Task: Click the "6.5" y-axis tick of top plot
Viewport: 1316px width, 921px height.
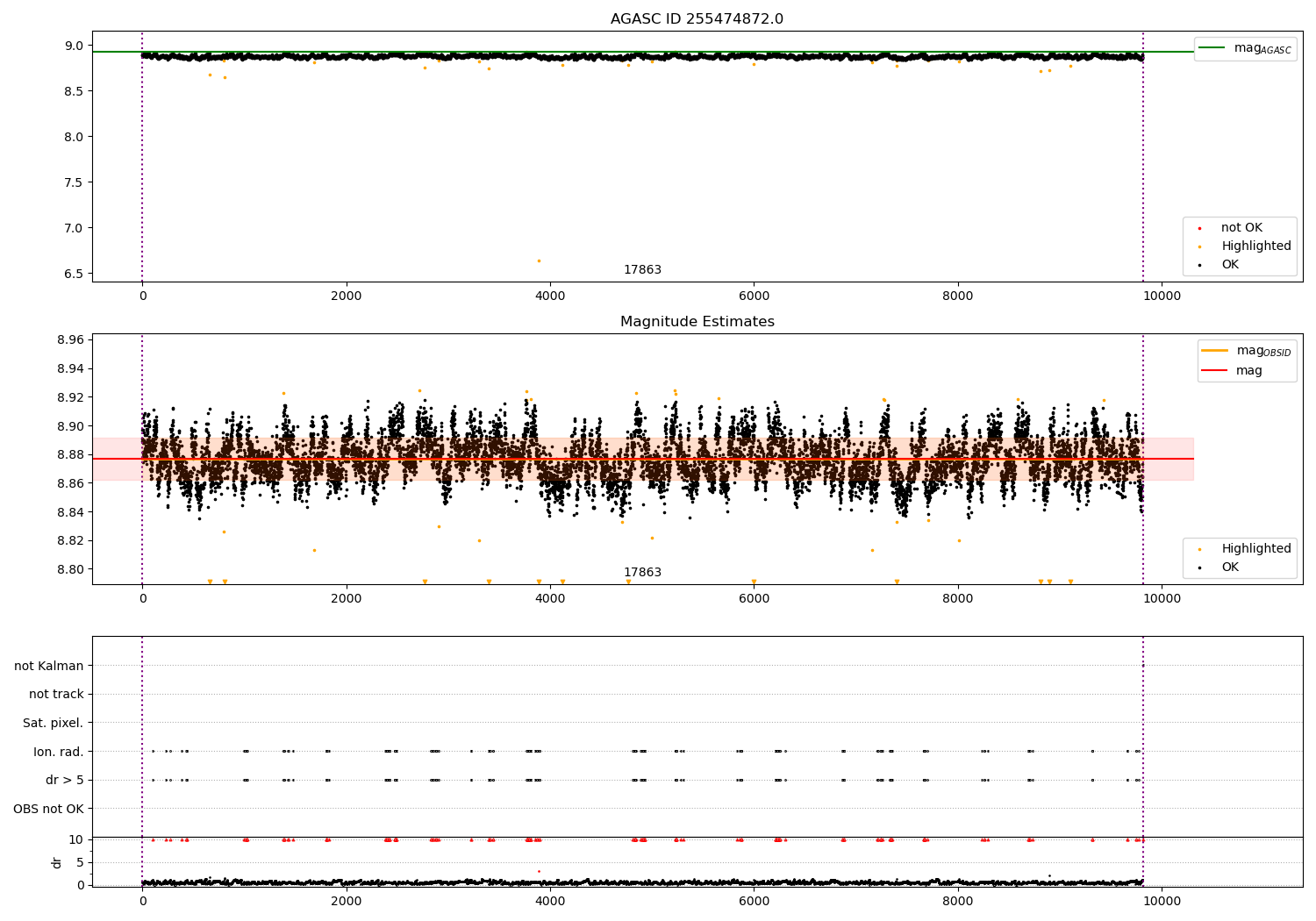Action: click(x=74, y=274)
